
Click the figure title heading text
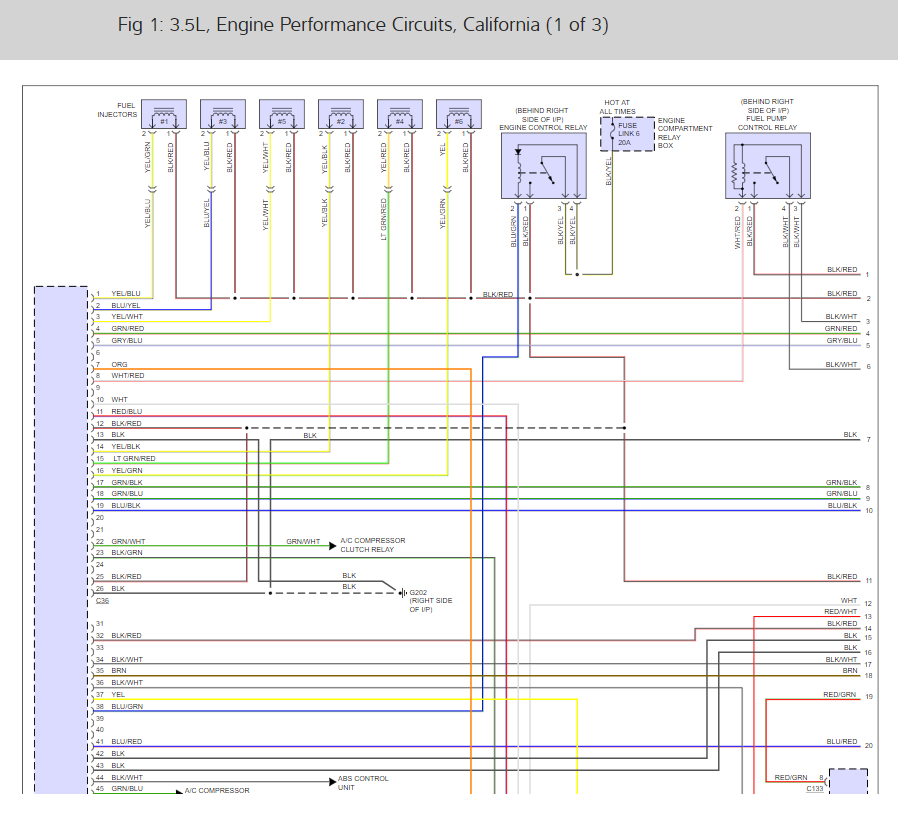point(362,25)
